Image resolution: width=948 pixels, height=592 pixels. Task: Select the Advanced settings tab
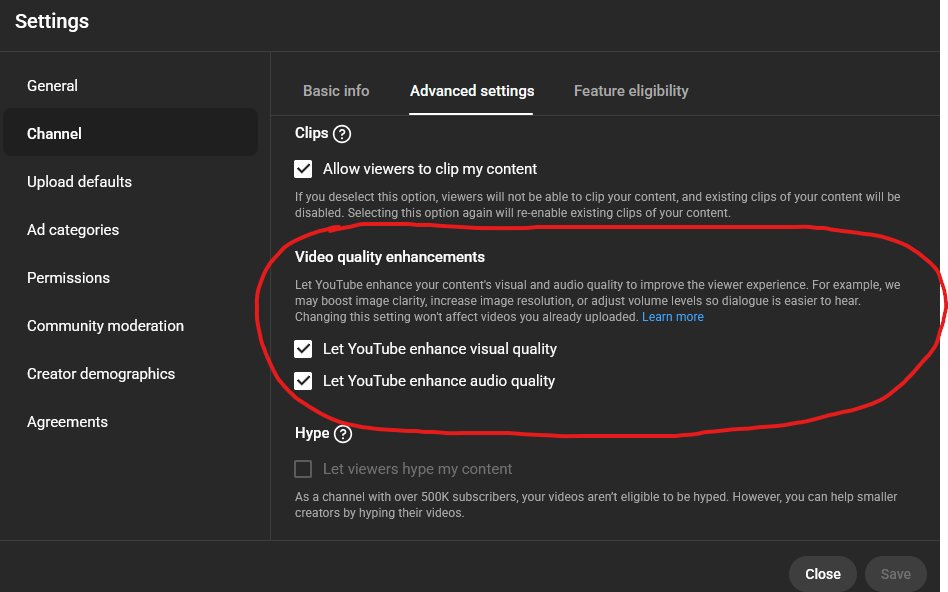click(472, 91)
